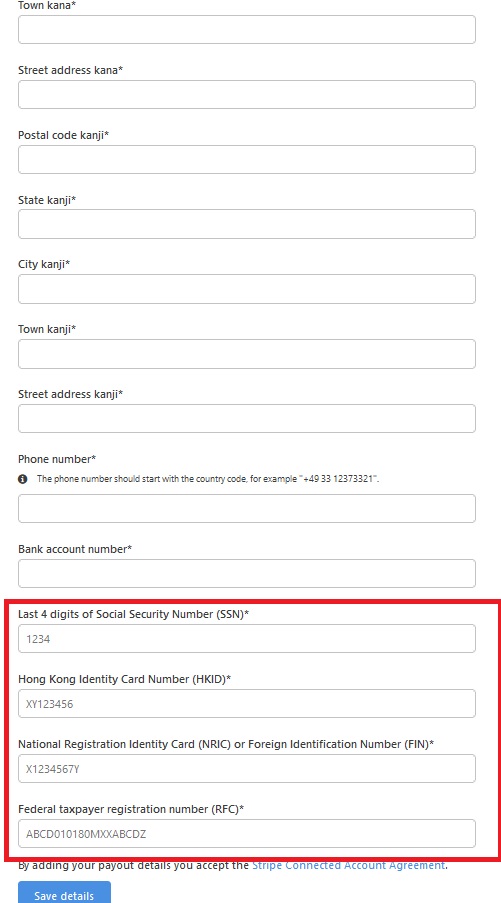
Task: Click the SSN last 4 digits field
Action: (247, 639)
